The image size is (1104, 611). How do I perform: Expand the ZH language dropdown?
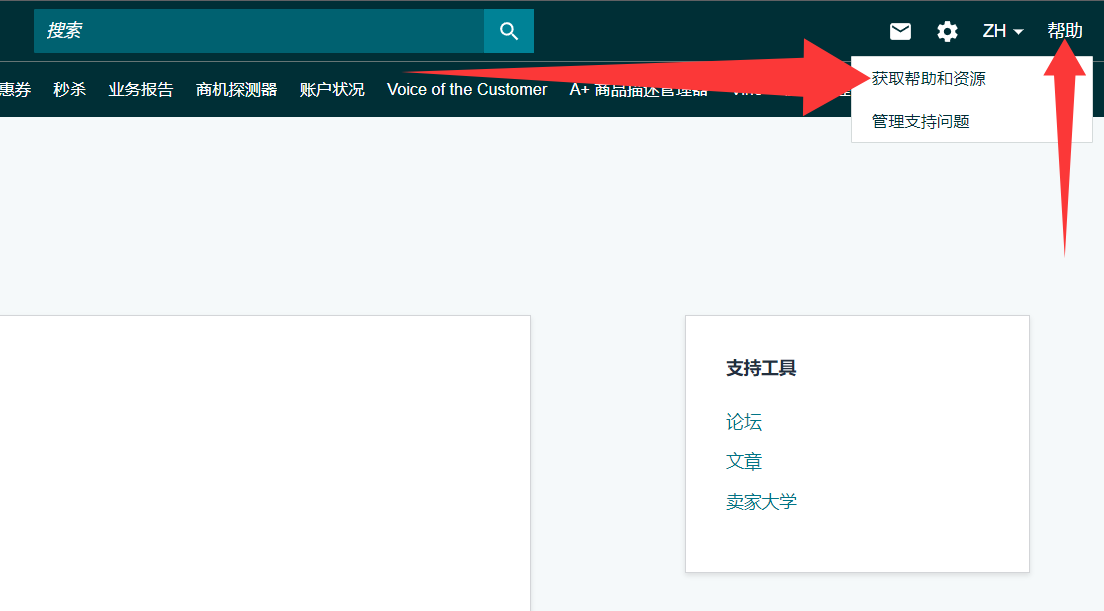(1003, 31)
